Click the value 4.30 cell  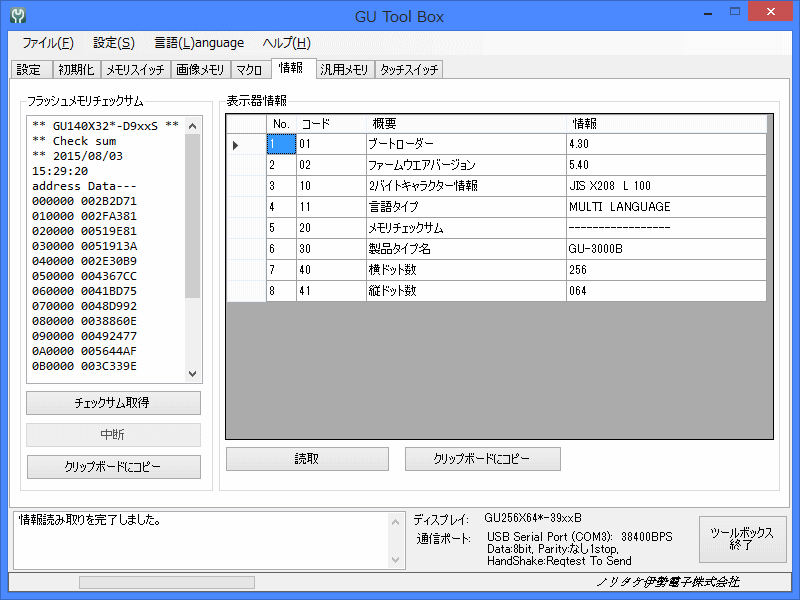pos(666,144)
